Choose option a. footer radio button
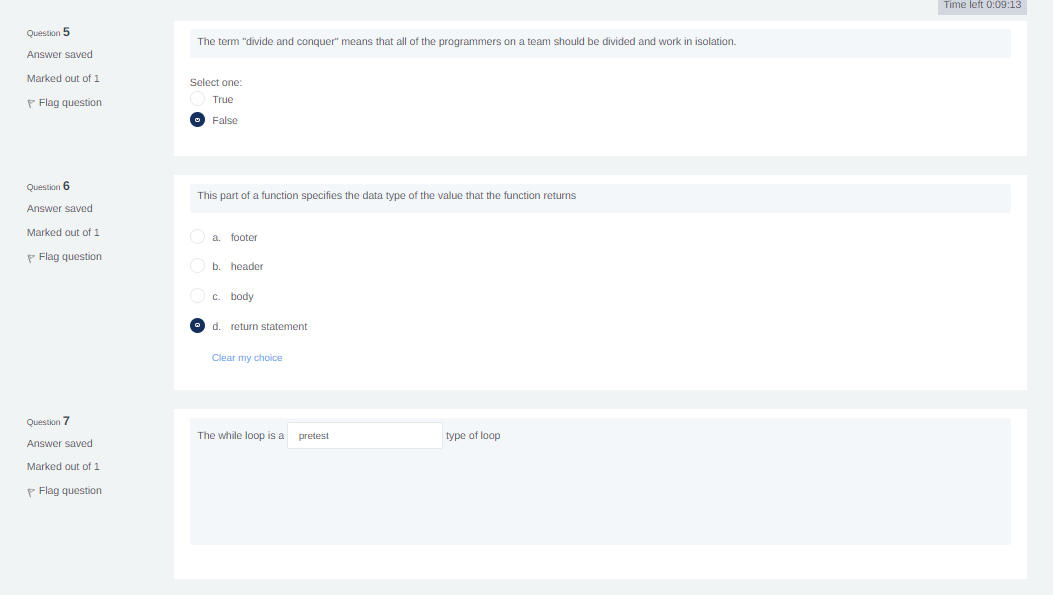Screen dimensions: 1053x595 pos(197,236)
